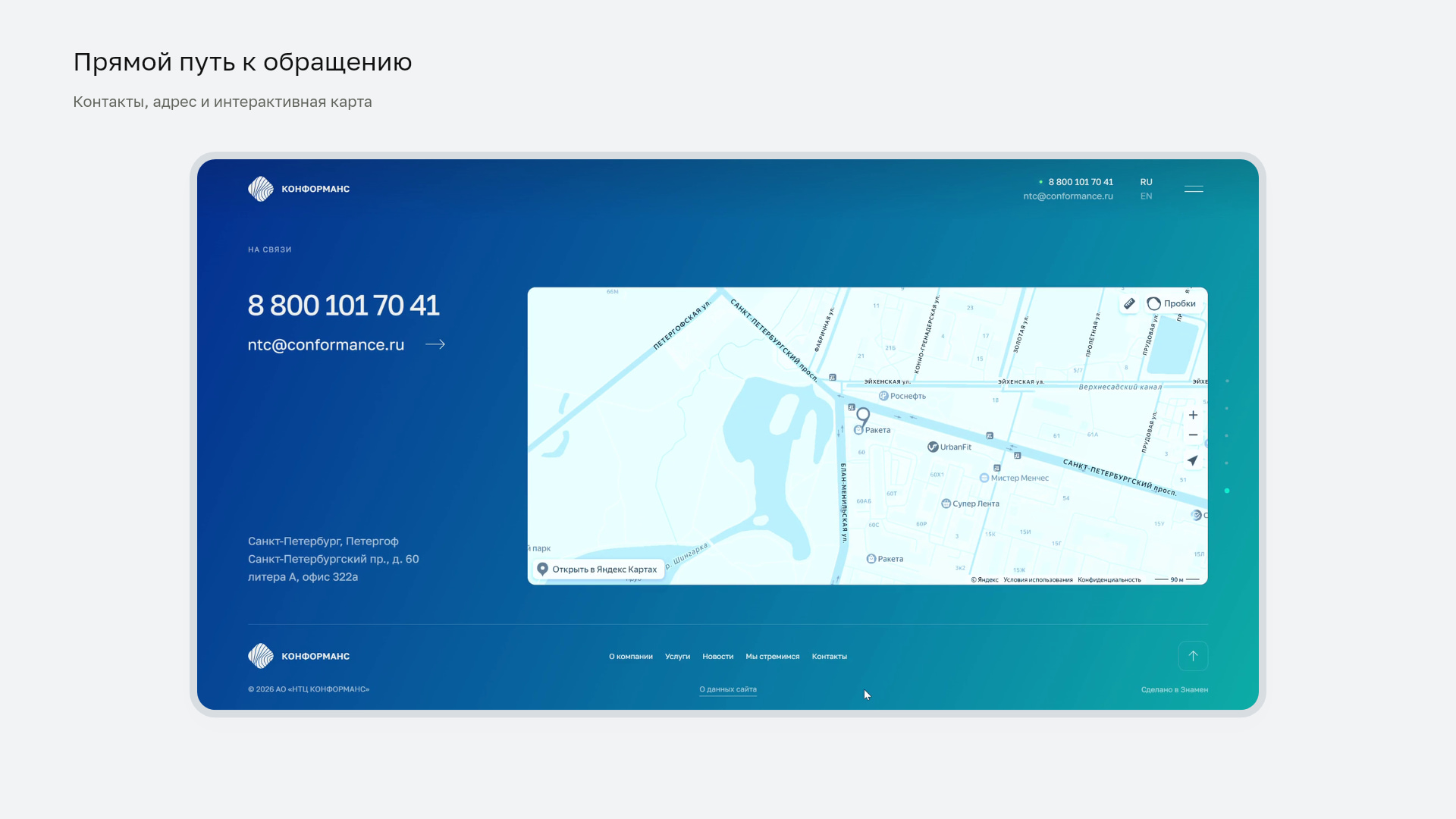Open Условия использования link on the map
The image size is (1456, 819).
pyautogui.click(x=1037, y=580)
